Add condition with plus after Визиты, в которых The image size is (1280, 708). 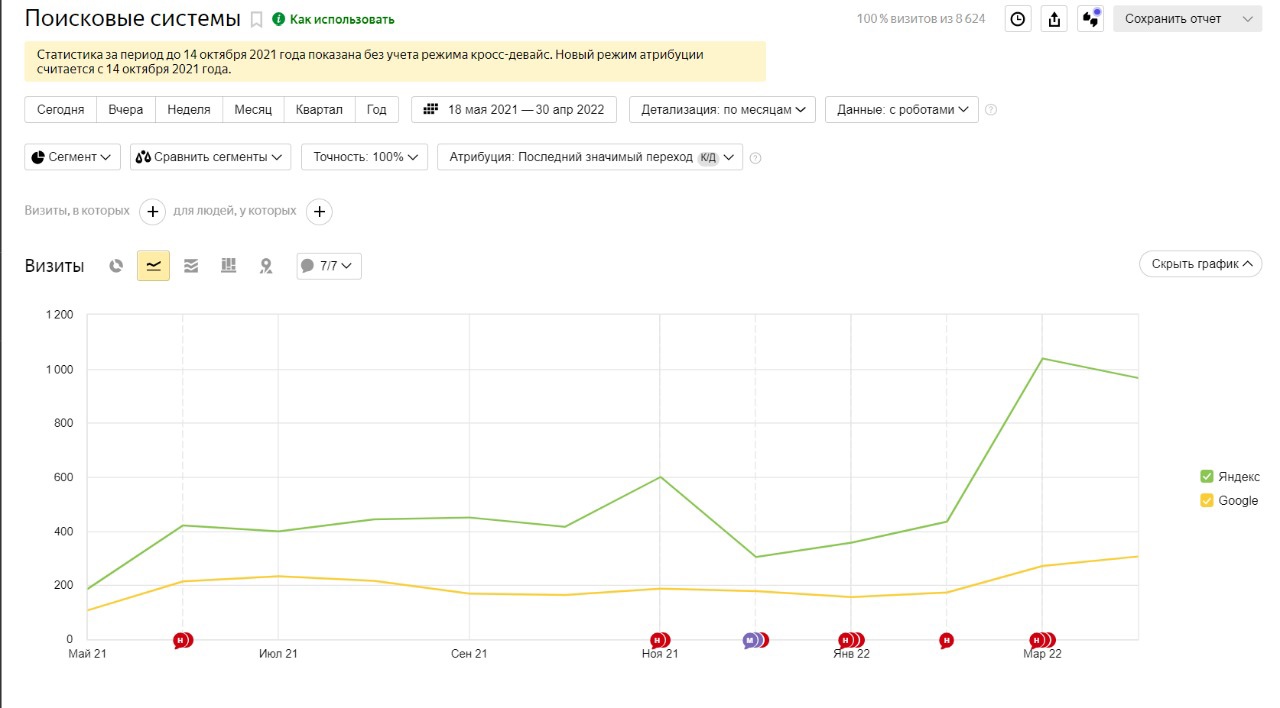(x=152, y=211)
